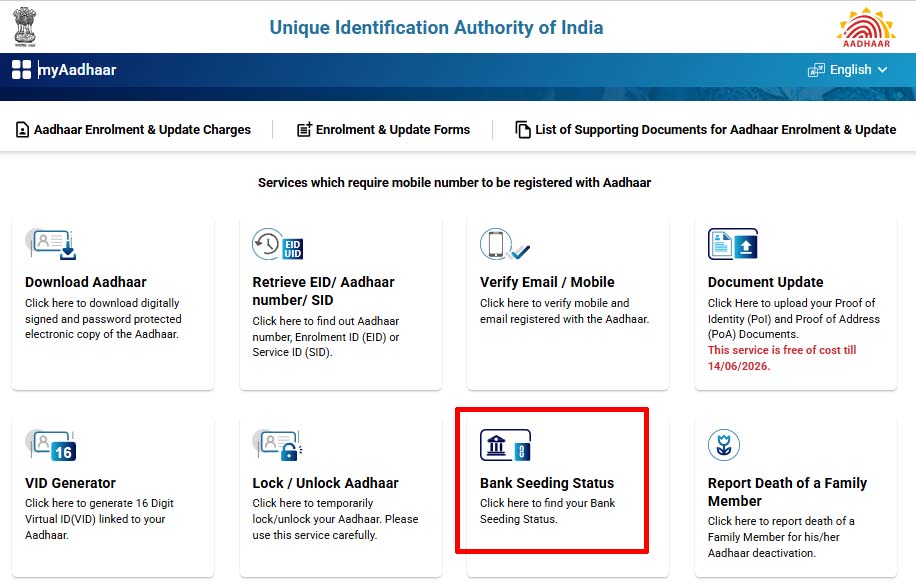
Task: Click 'Click here to report death of a Family Member' text
Action: coord(781,537)
